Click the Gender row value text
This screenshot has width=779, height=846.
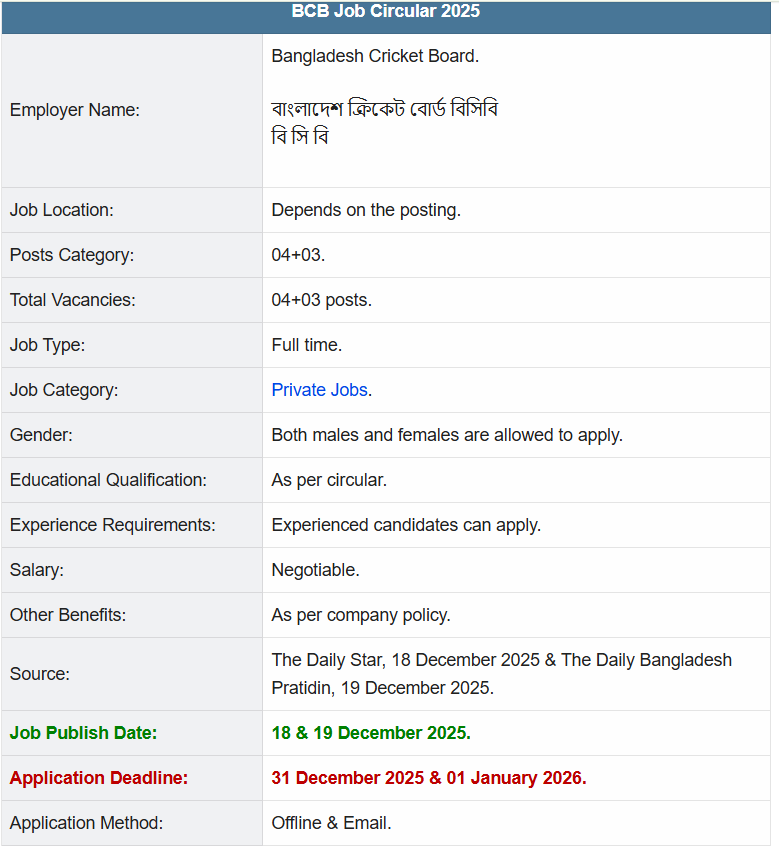point(447,435)
